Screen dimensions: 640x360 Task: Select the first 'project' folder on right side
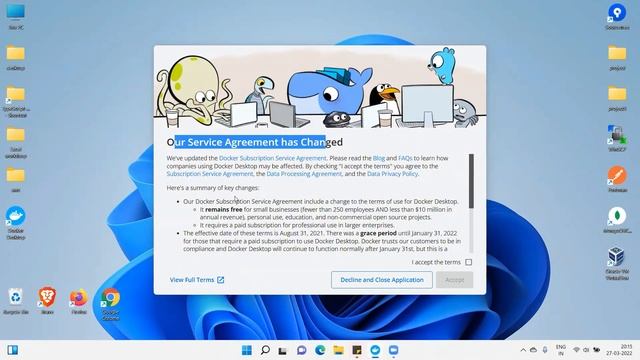pyautogui.click(x=617, y=58)
